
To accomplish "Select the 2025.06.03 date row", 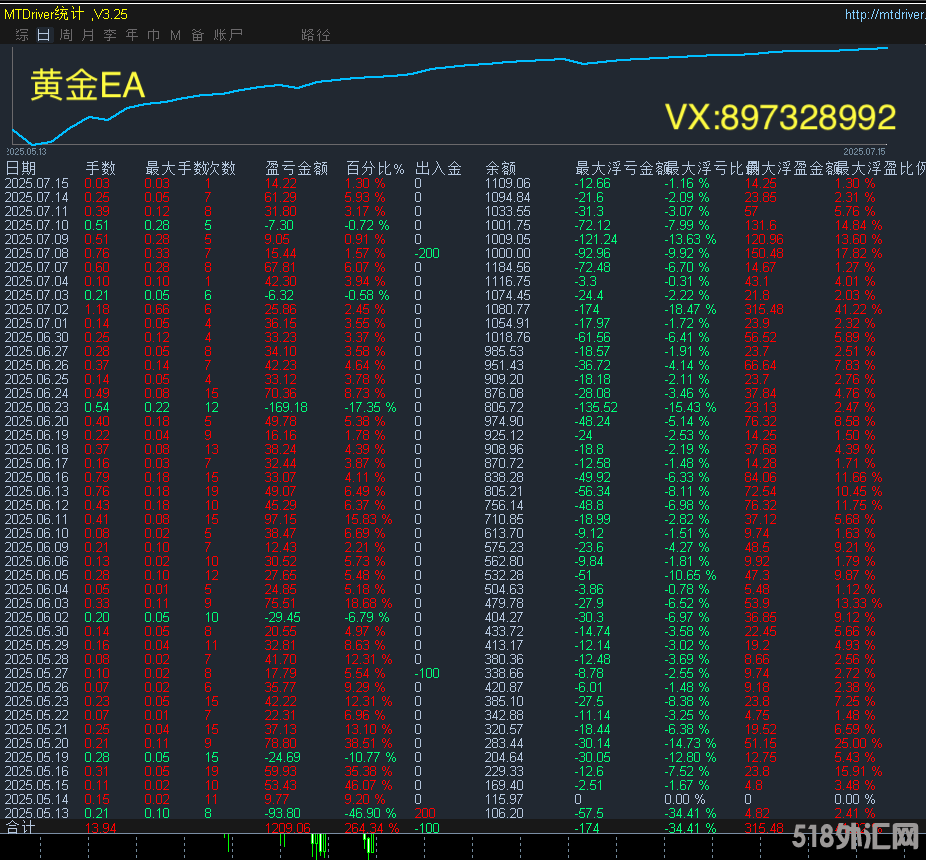I will (x=37, y=604).
